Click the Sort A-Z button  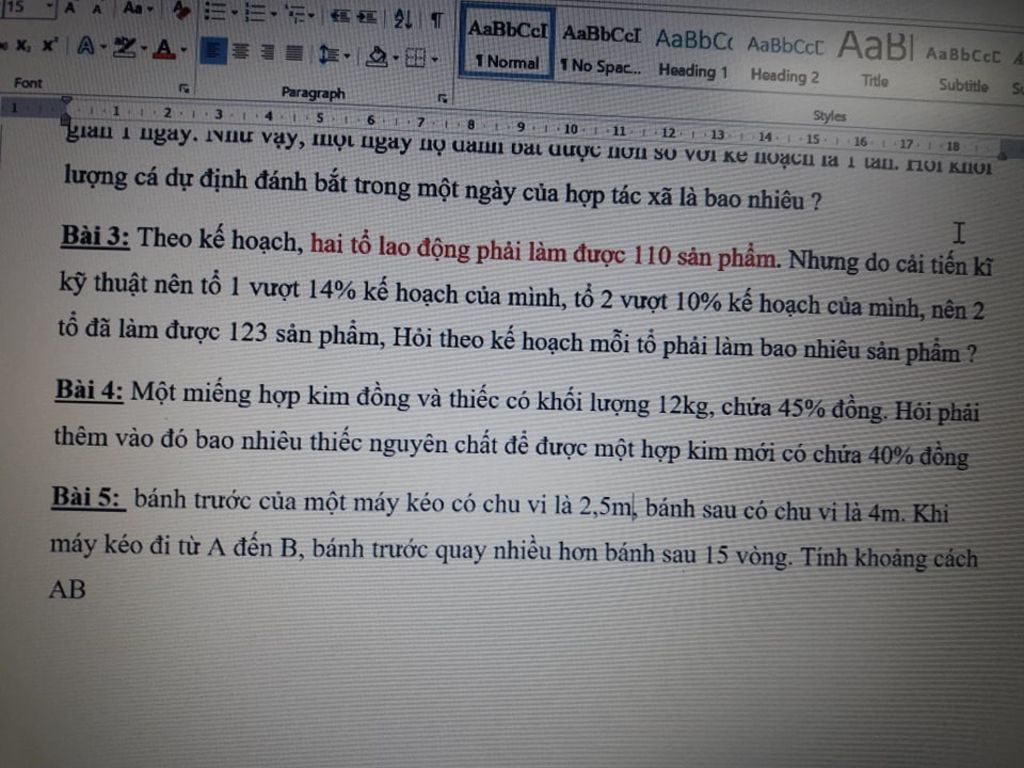403,18
